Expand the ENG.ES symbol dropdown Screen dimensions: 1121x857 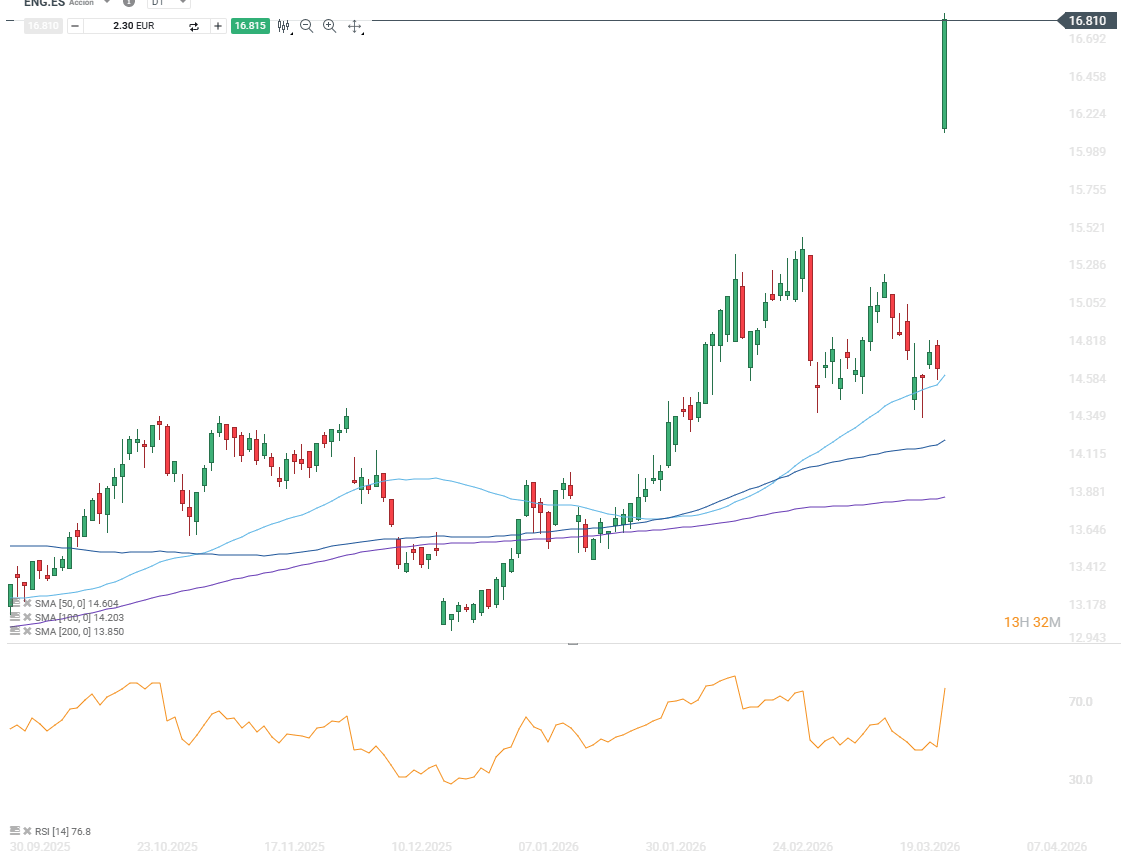point(107,3)
